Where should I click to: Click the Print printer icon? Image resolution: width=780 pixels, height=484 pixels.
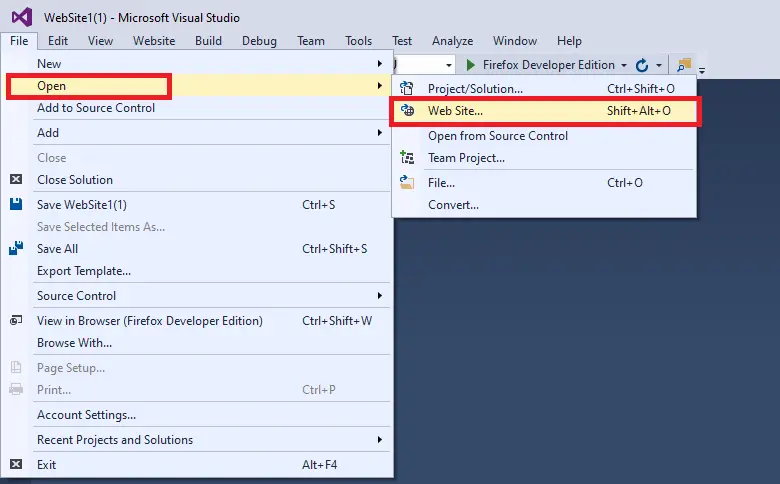[x=16, y=389]
